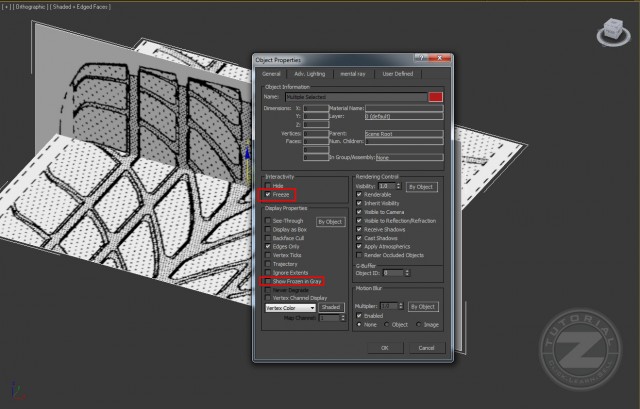Image resolution: width=640 pixels, height=409 pixels.
Task: Toggle Never Degrade checkbox
Action: tap(268, 290)
